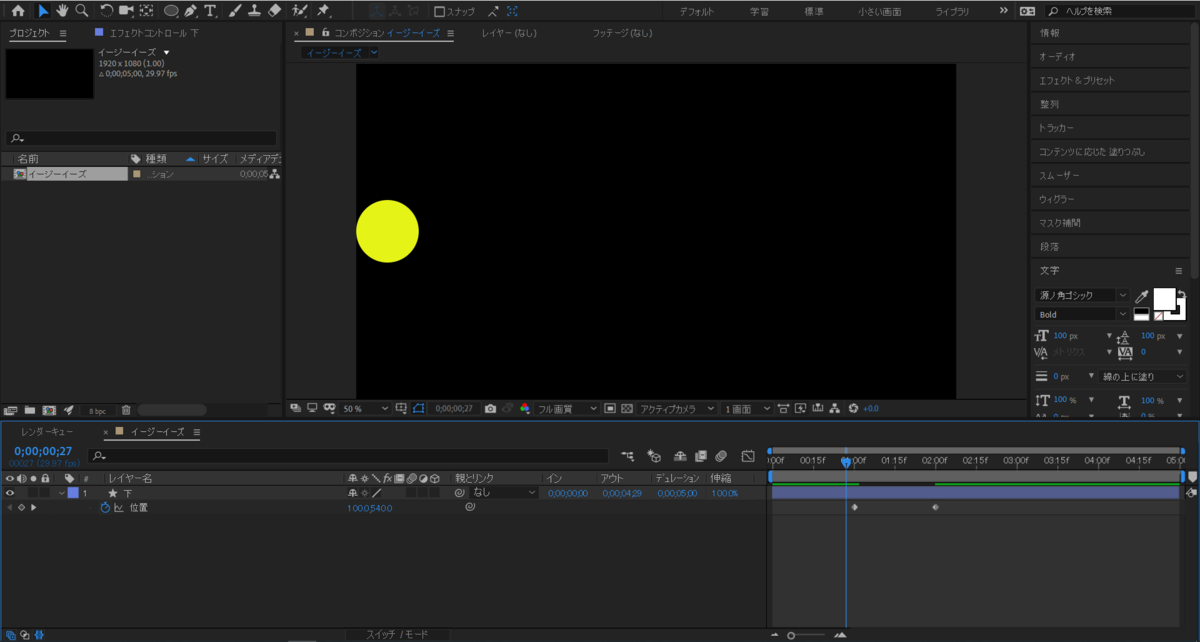Click the Region of Interest icon
Image resolution: width=1200 pixels, height=642 pixels.
pyautogui.click(x=610, y=408)
